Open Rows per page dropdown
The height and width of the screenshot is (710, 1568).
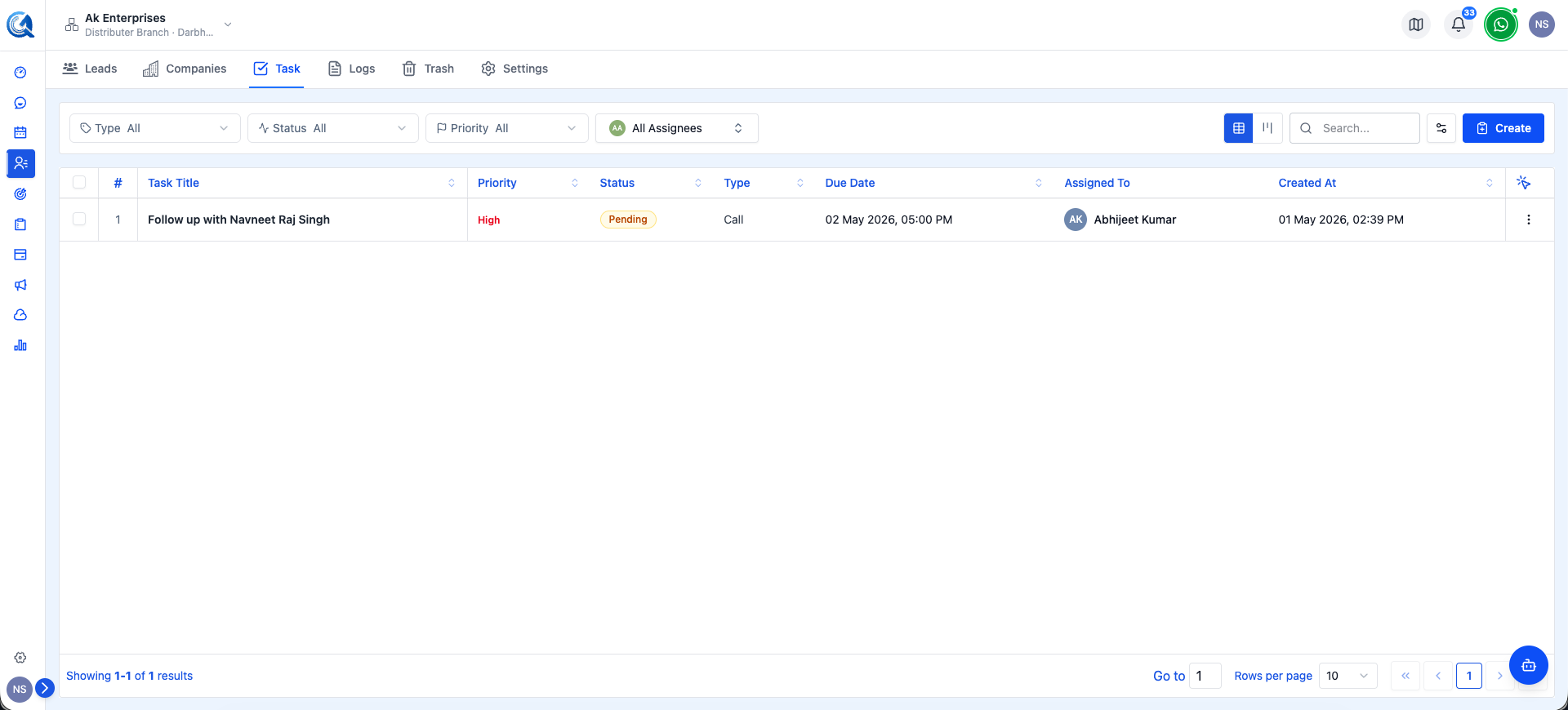pyautogui.click(x=1348, y=676)
